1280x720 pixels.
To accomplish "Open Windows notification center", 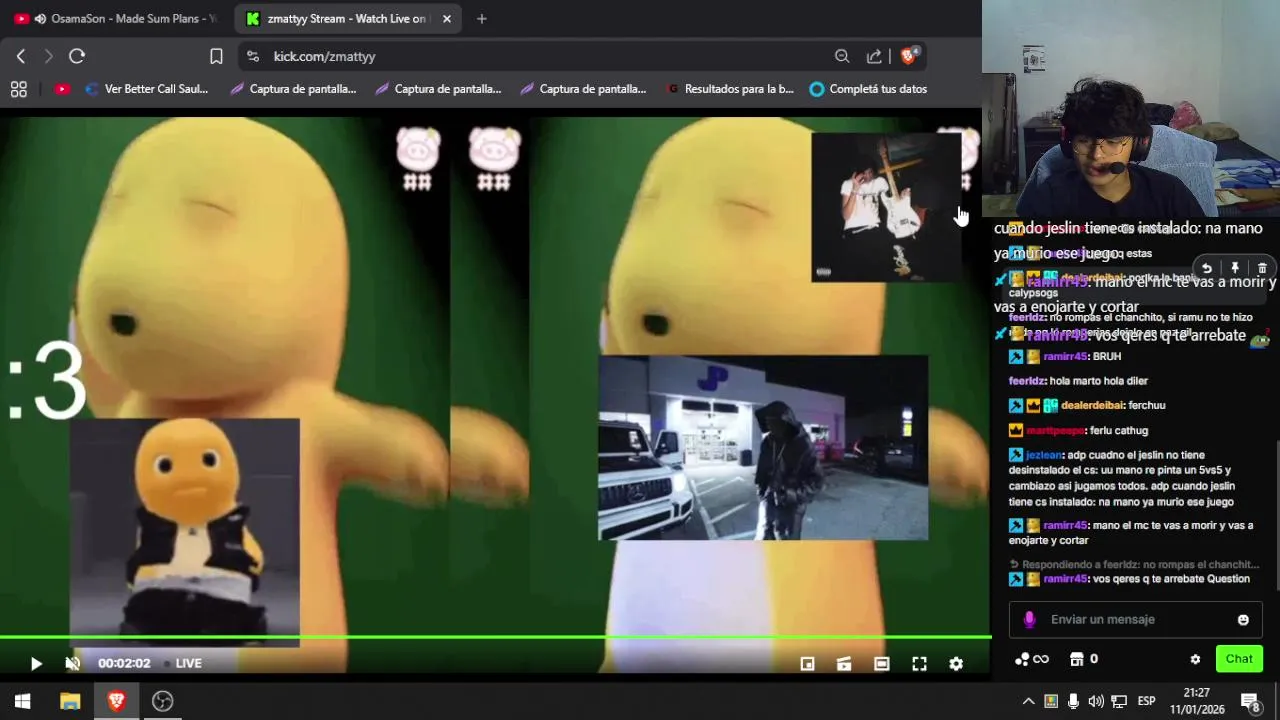I will pyautogui.click(x=1250, y=701).
